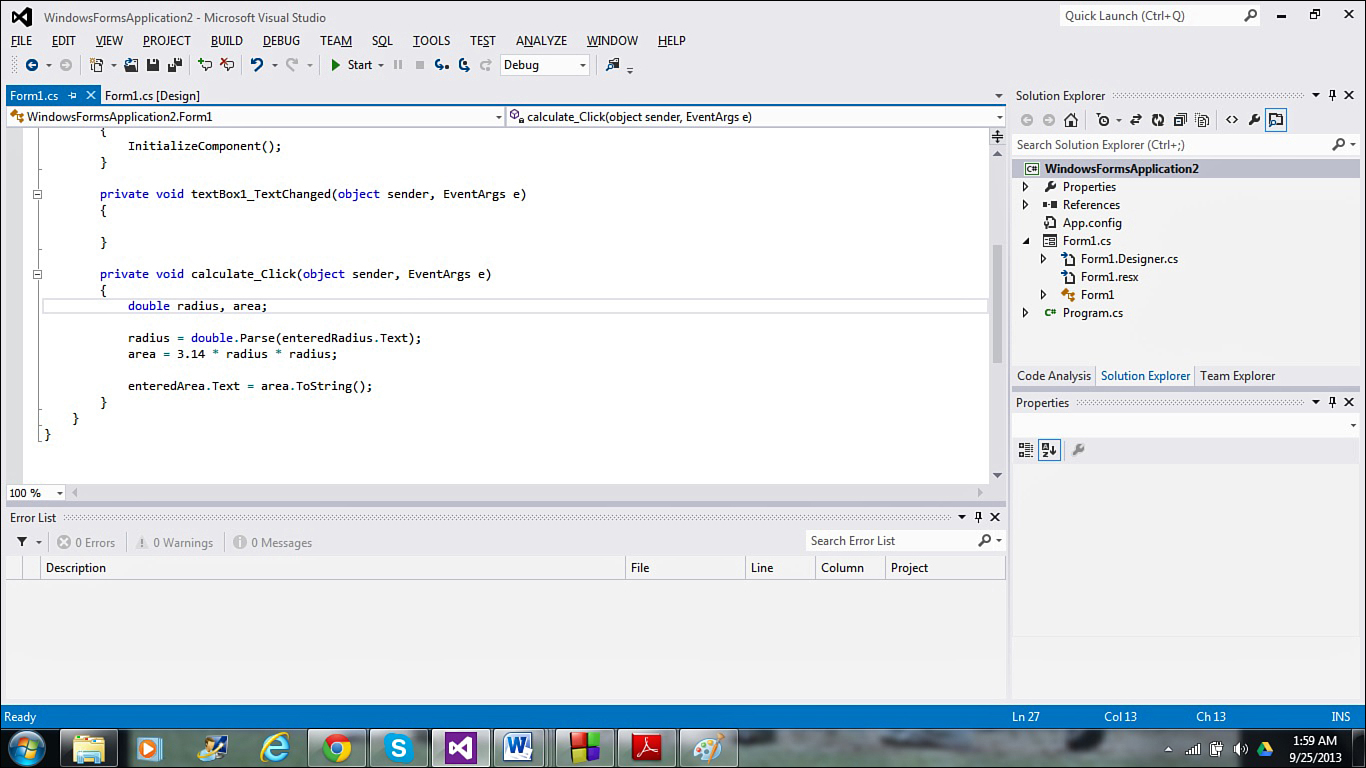Select Form1.resx in Solution Explorer
This screenshot has width=1366, height=768.
coord(1109,277)
